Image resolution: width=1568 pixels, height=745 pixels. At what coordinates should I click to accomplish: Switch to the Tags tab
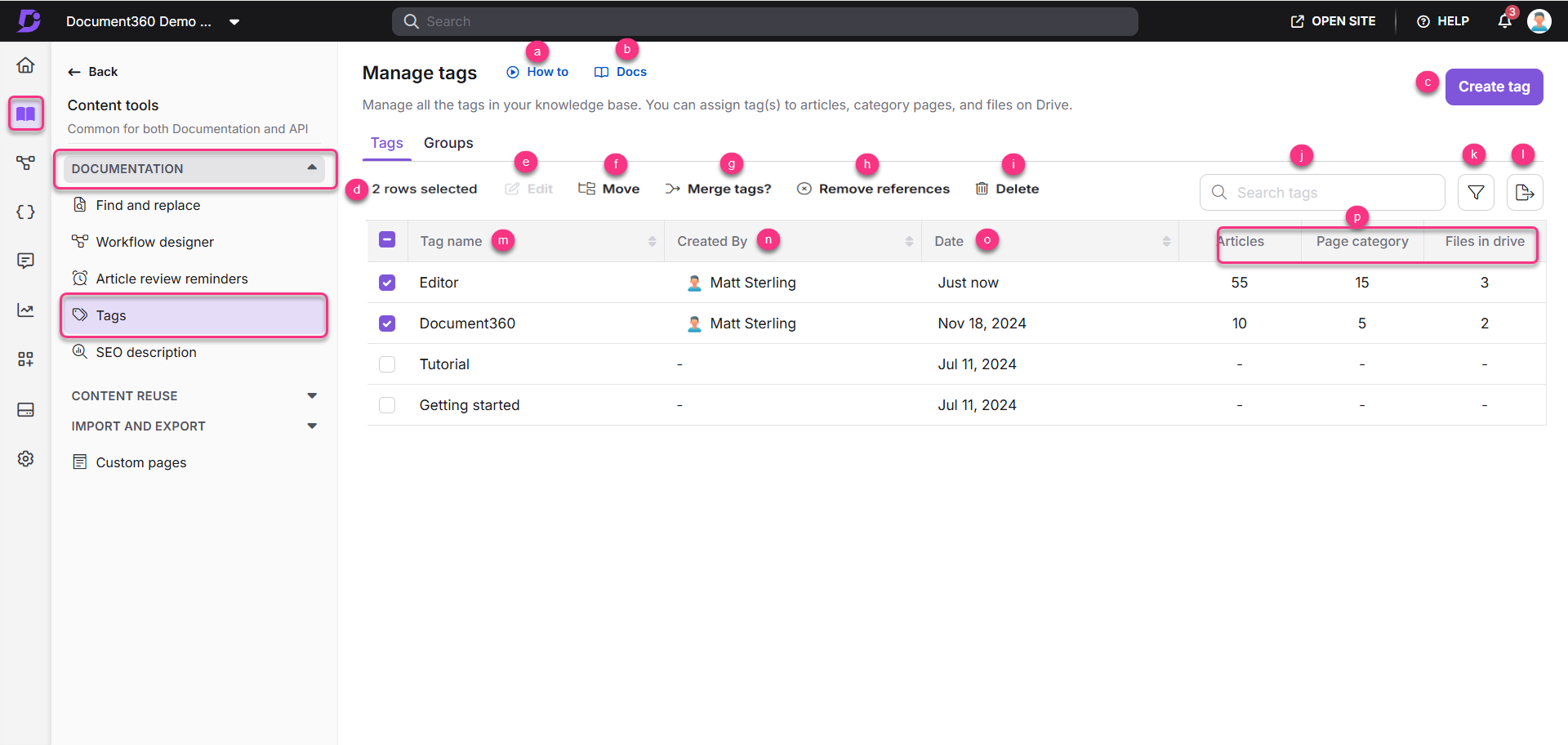point(387,143)
